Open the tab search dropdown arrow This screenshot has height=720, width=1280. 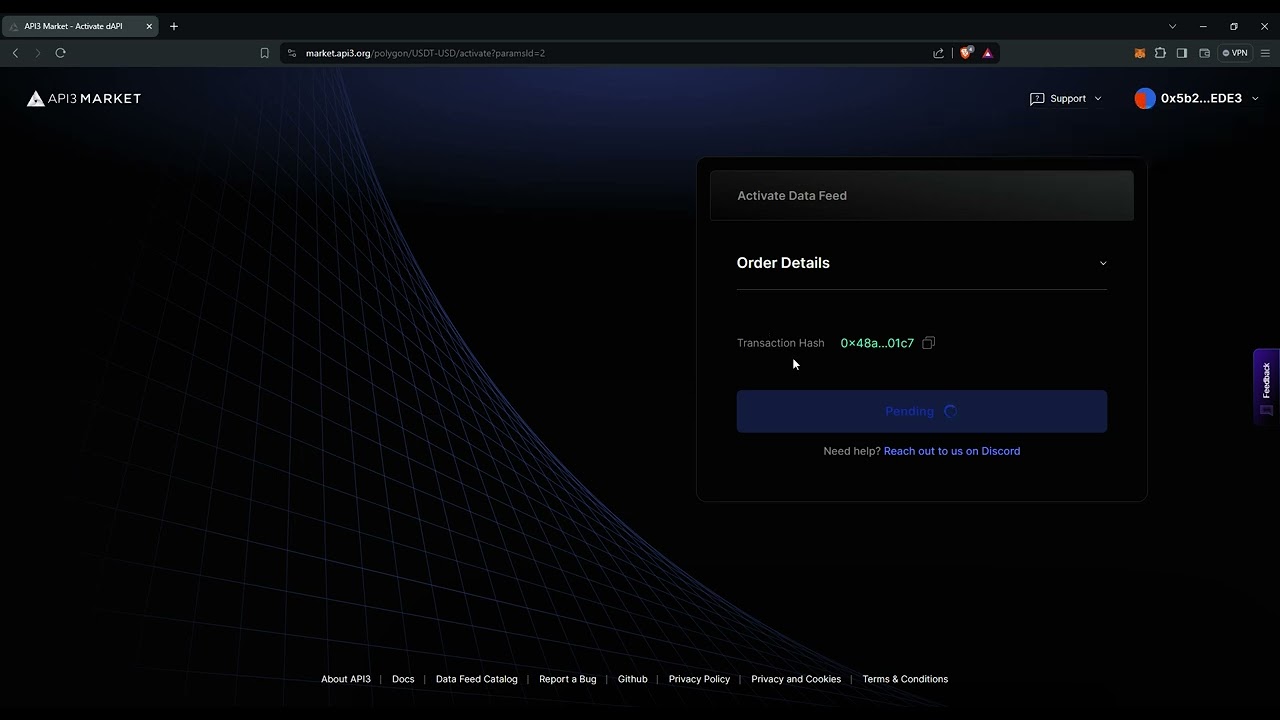click(1173, 26)
